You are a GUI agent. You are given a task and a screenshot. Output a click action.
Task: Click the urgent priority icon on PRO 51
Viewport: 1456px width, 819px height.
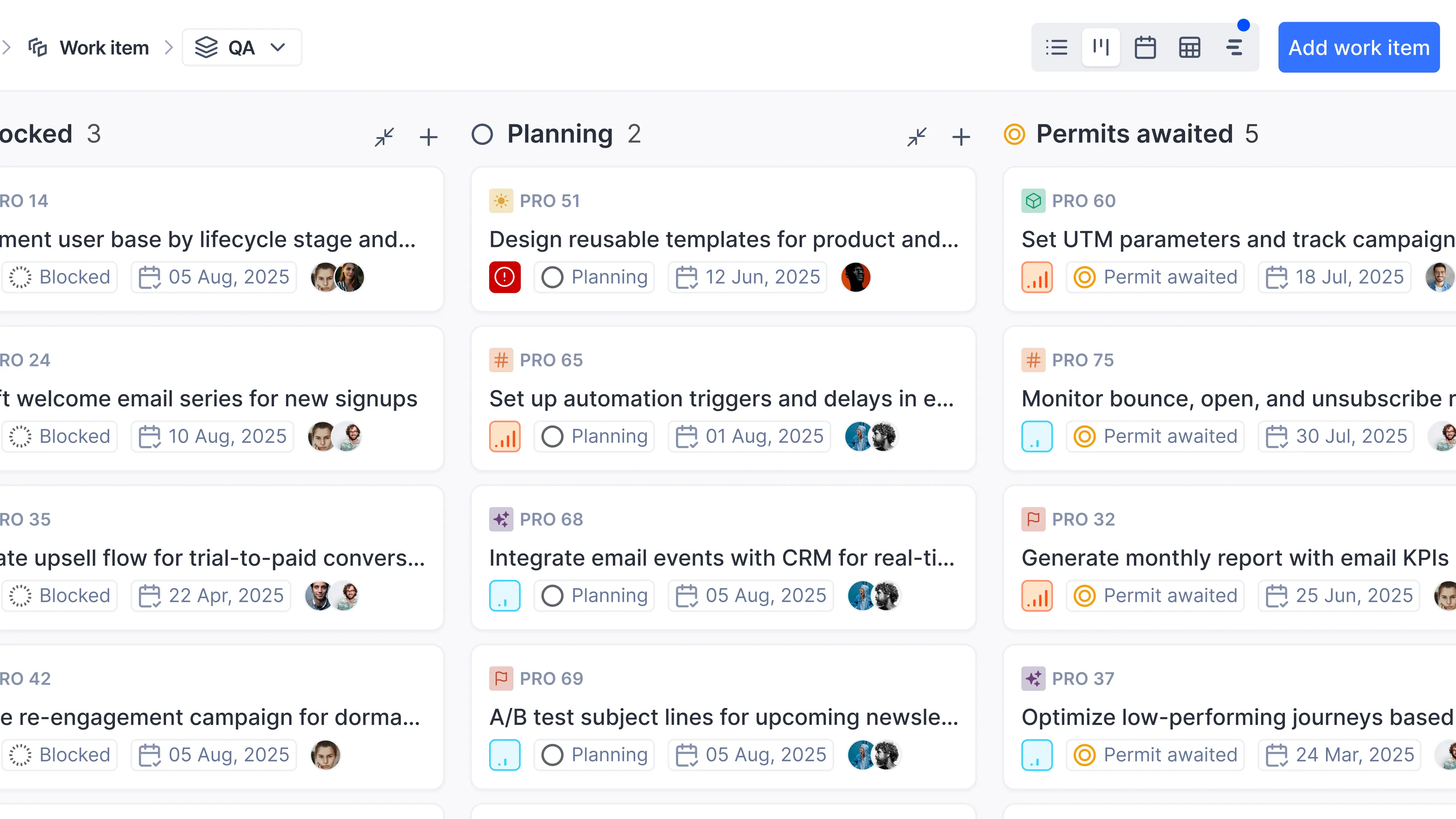coord(505,277)
